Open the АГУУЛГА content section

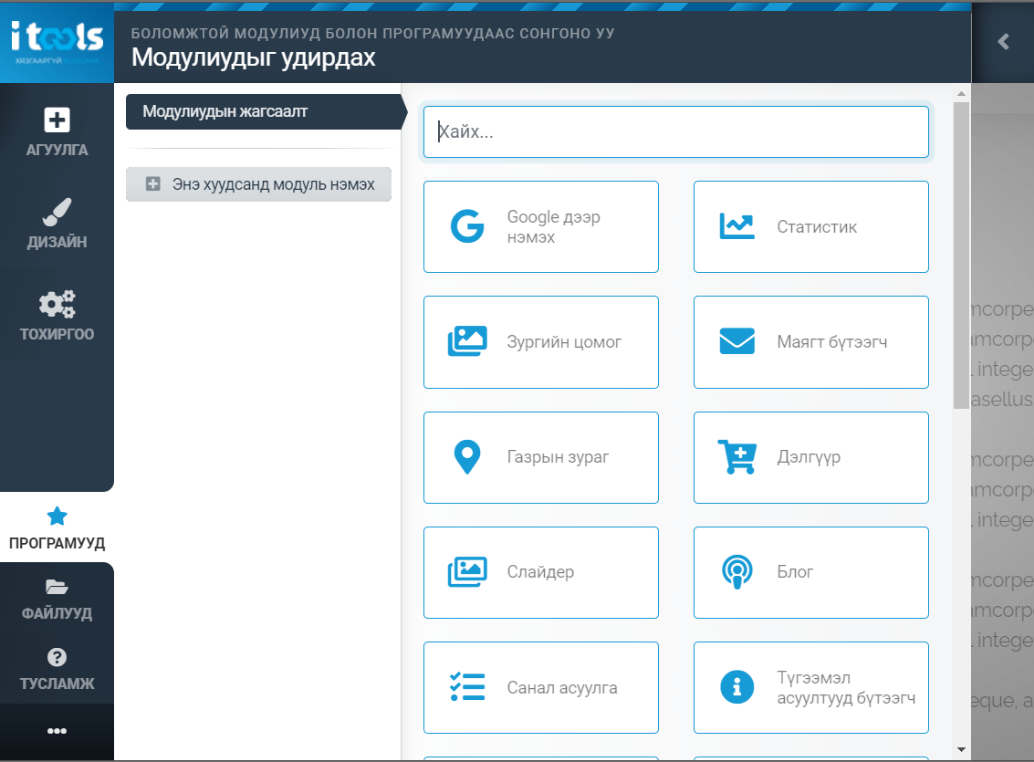(57, 132)
